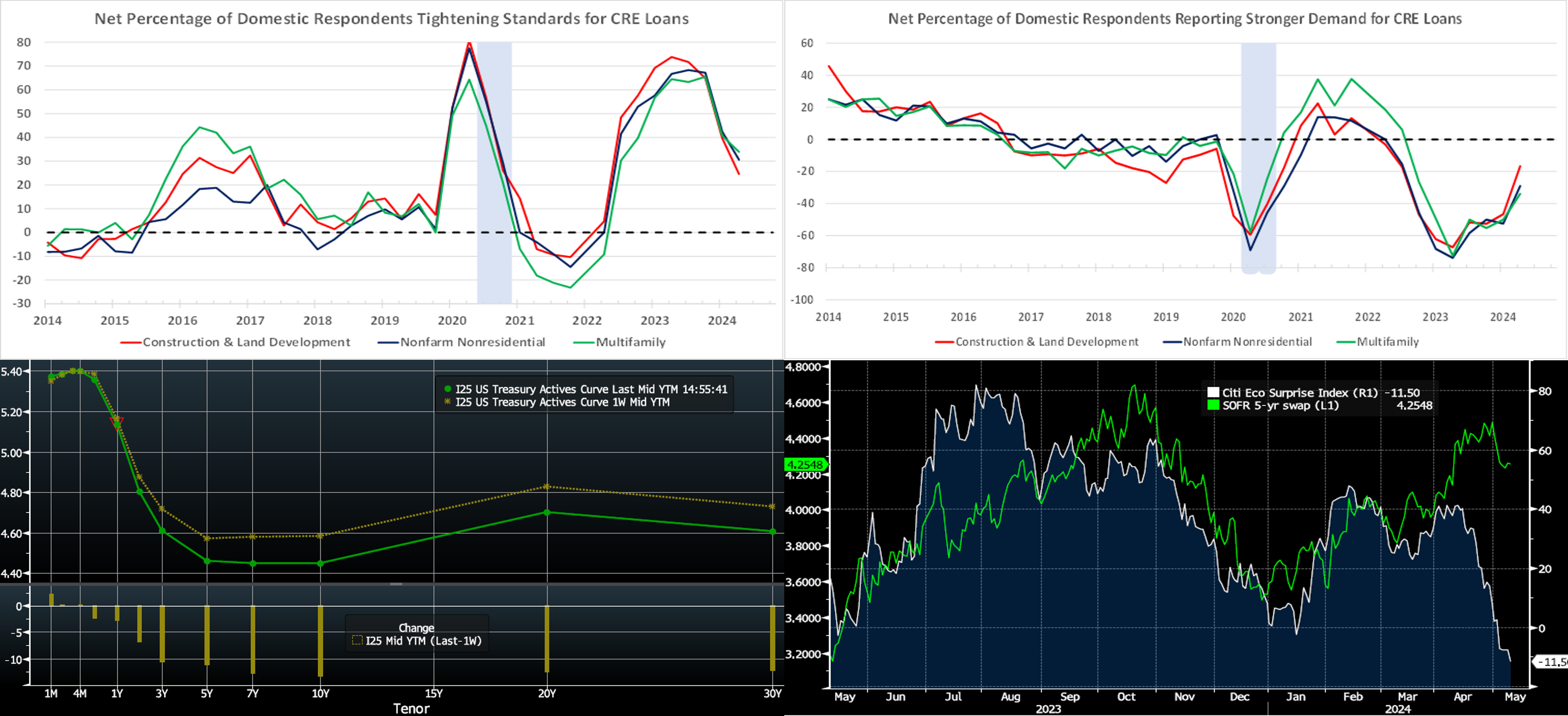Select the 7Y tenor label on the axis
1568x716 pixels.
click(x=253, y=694)
